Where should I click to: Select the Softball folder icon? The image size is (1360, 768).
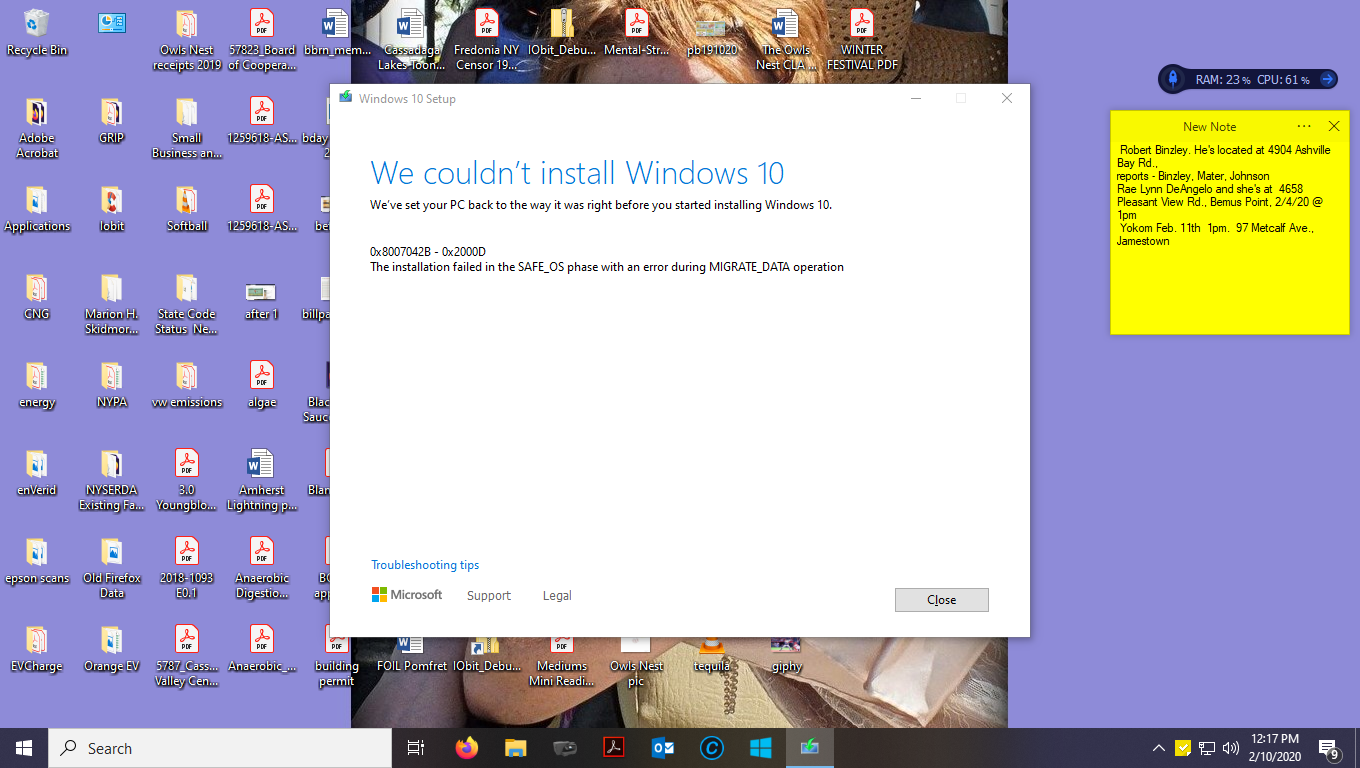tap(187, 209)
